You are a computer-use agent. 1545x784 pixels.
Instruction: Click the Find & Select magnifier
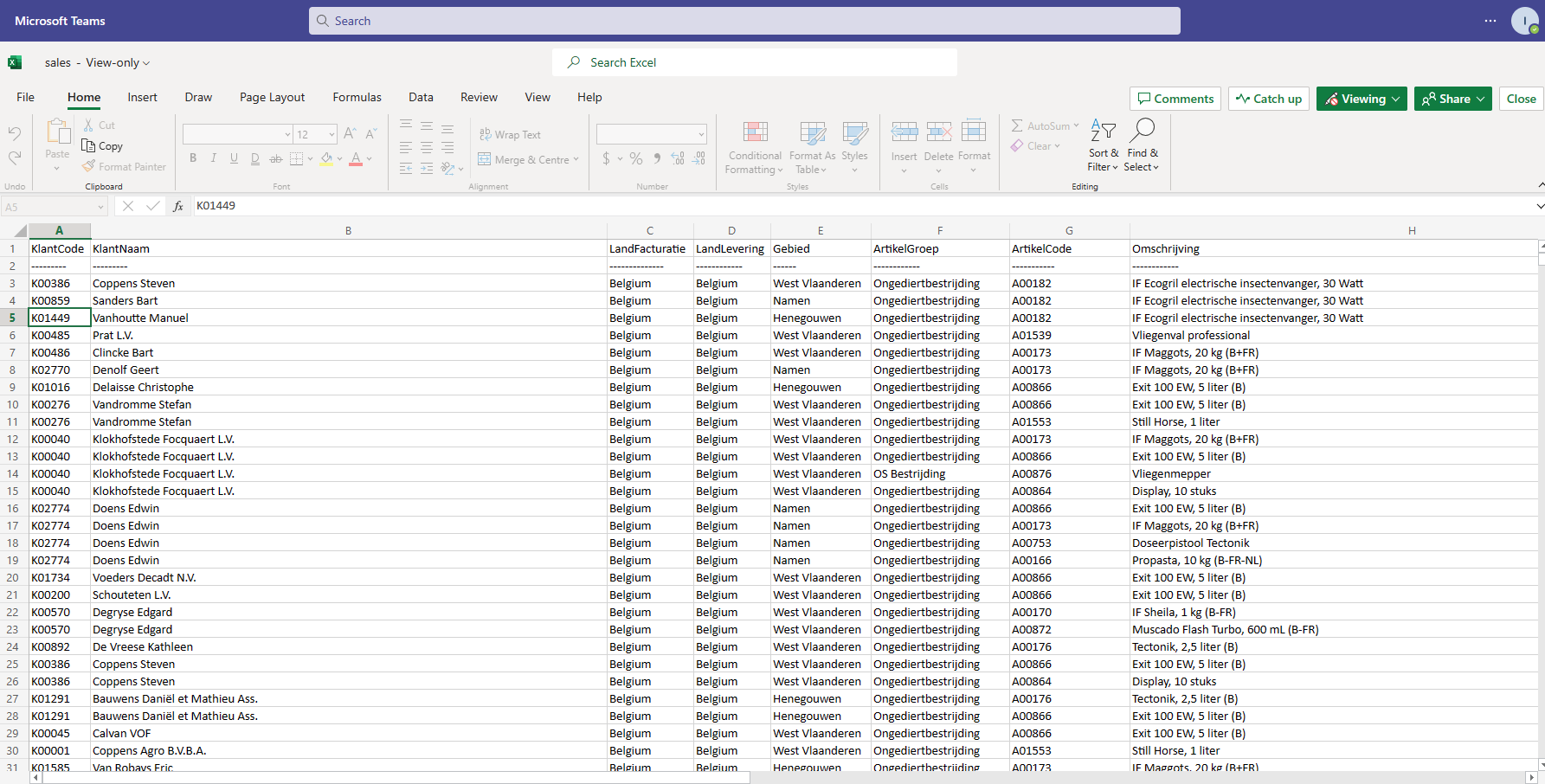coord(1143,130)
